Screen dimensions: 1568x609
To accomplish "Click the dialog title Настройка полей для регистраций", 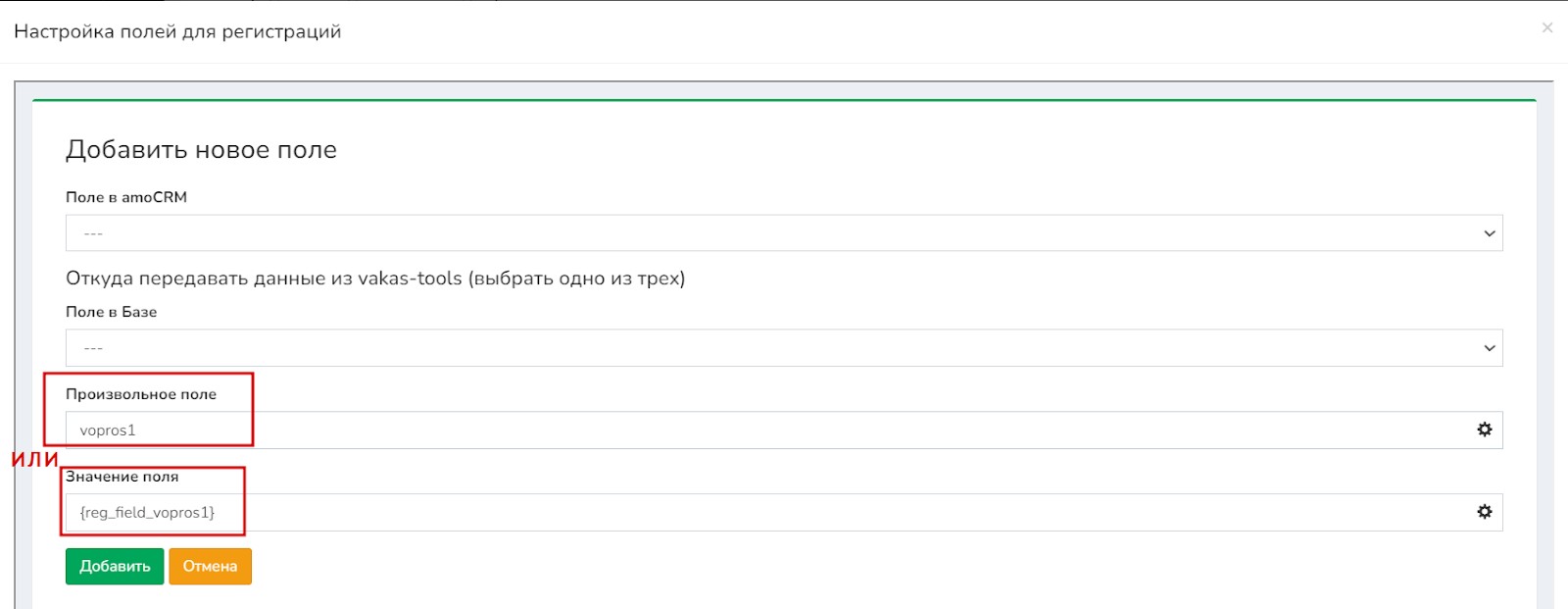I will click(177, 31).
